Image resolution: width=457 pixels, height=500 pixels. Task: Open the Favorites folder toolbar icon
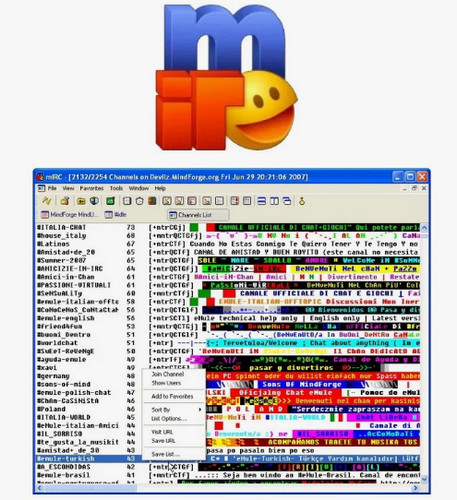(x=81, y=201)
